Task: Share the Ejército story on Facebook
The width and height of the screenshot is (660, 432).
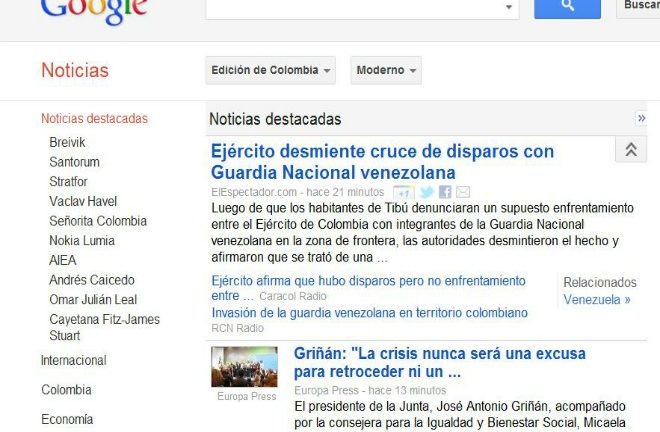Action: click(x=445, y=192)
